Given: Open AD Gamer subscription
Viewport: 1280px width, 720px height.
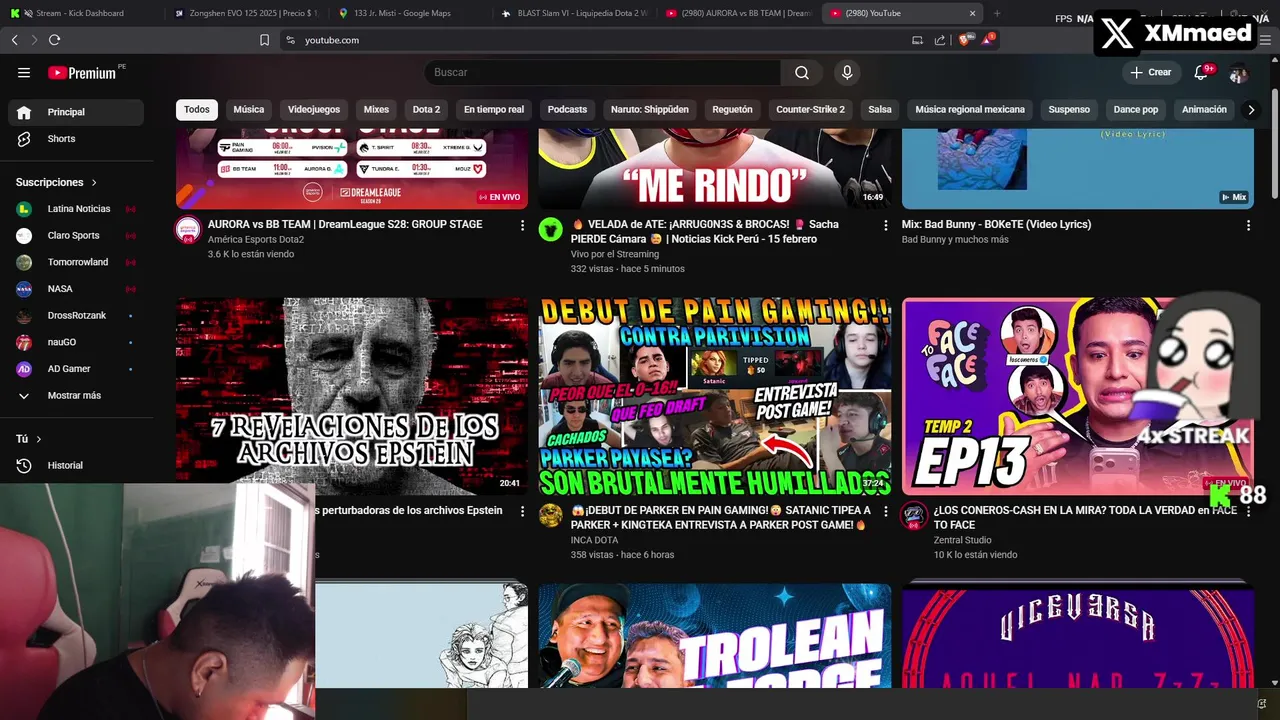Looking at the screenshot, I should (x=76, y=369).
